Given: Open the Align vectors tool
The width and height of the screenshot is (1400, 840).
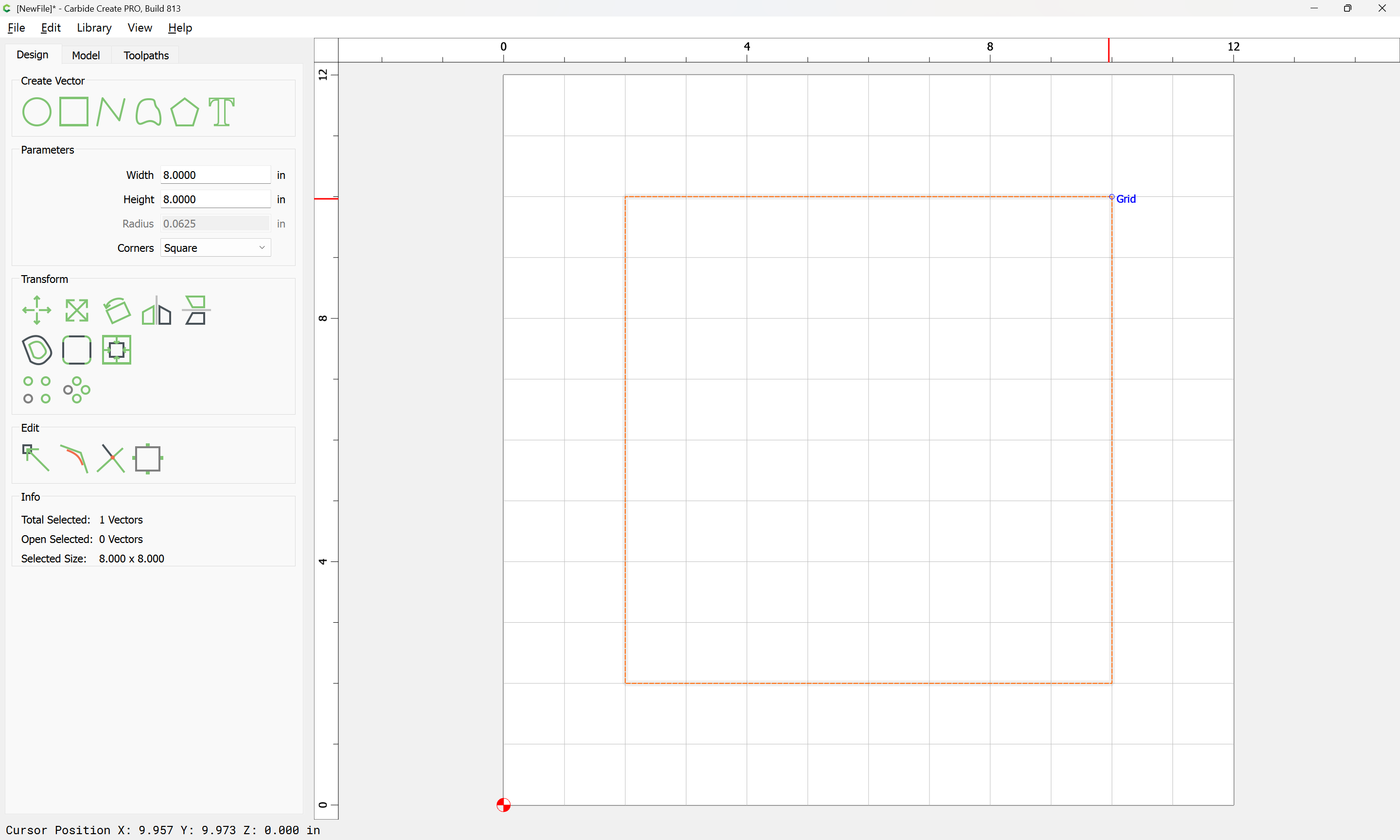Looking at the screenshot, I should click(196, 310).
